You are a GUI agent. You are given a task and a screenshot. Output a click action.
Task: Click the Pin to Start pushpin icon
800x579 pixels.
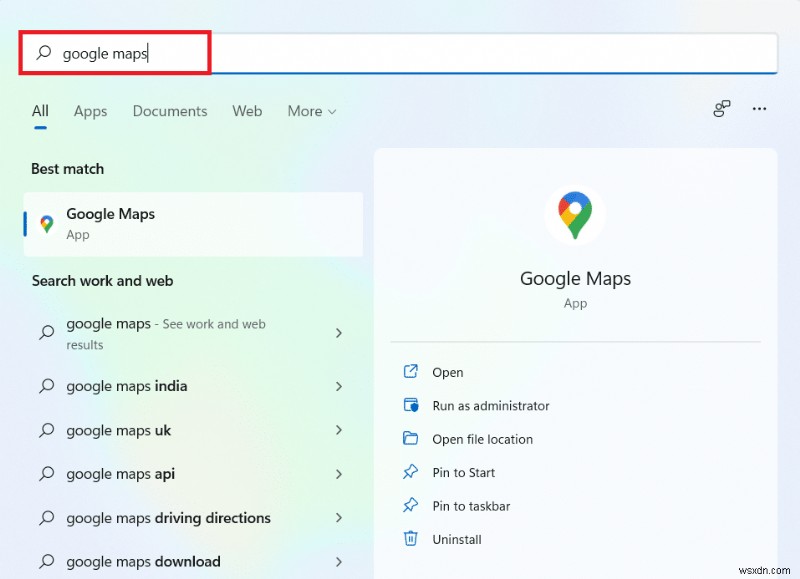(411, 472)
